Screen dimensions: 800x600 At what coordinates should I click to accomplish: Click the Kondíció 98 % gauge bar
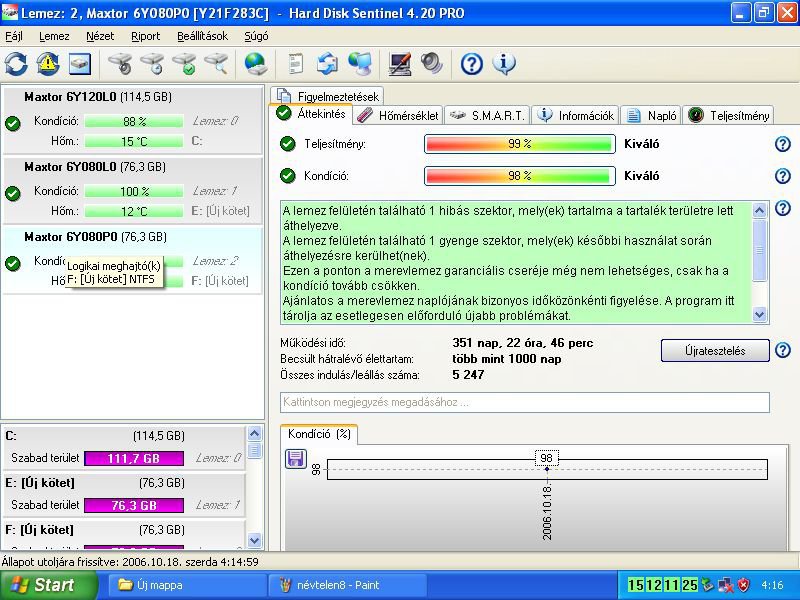(x=519, y=176)
